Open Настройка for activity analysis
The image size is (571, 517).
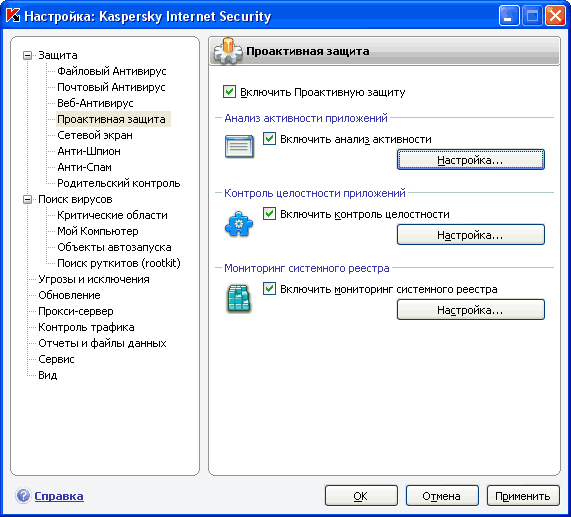[x=470, y=160]
